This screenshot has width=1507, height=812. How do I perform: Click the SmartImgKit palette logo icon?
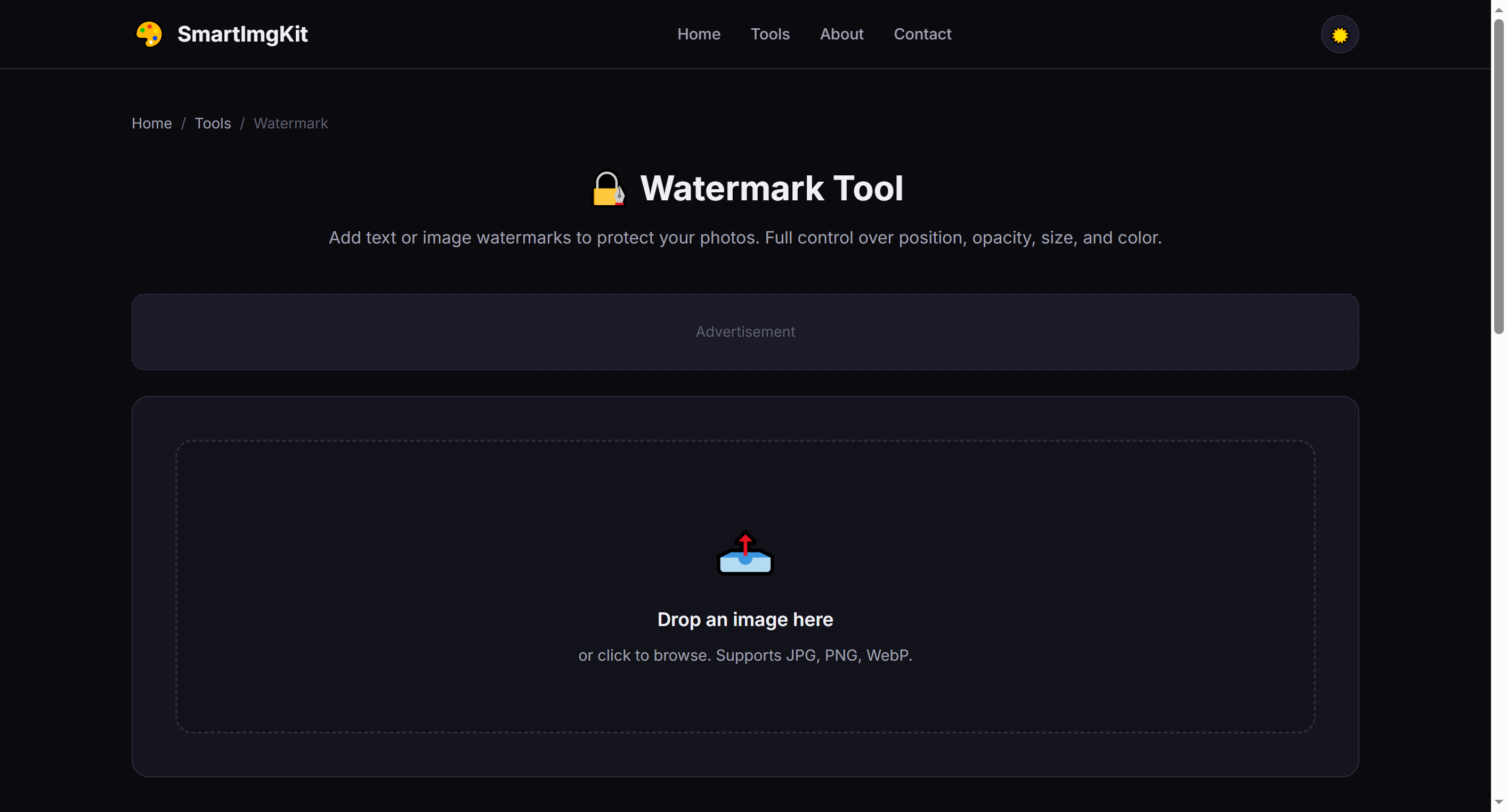pos(149,34)
